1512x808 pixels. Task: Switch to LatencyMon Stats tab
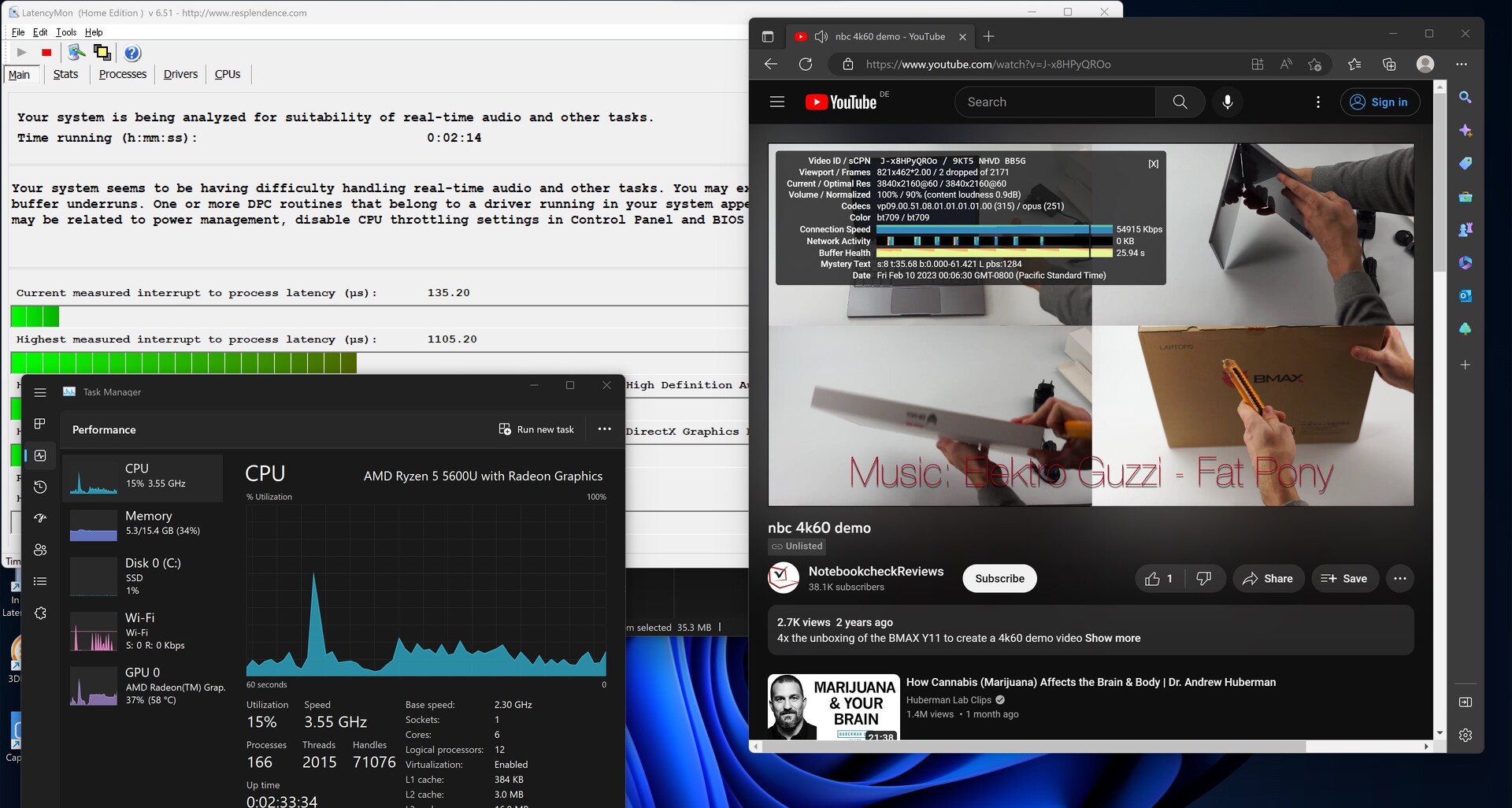(x=65, y=74)
